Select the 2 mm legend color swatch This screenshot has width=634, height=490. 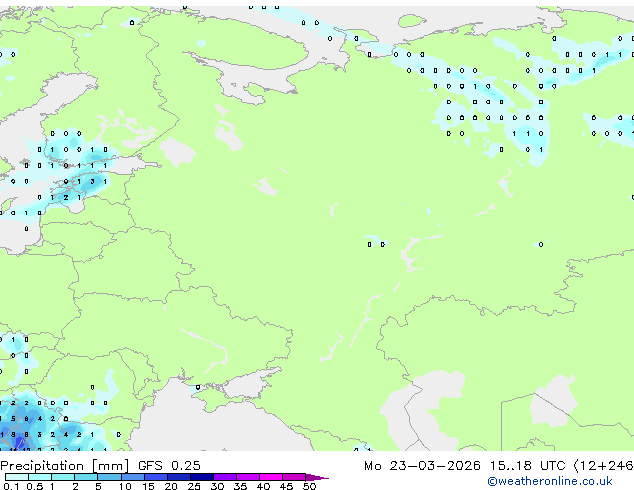[86, 477]
